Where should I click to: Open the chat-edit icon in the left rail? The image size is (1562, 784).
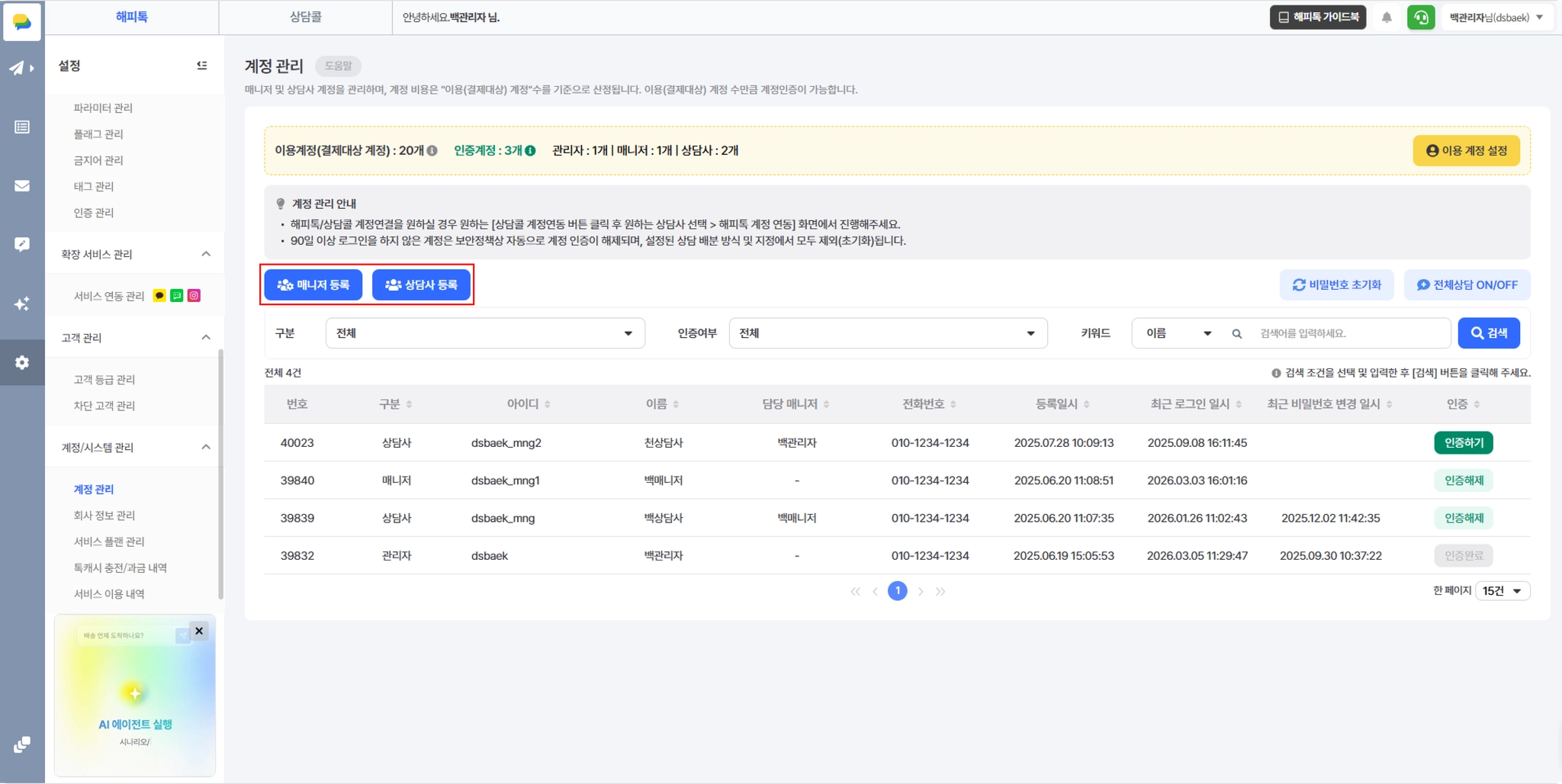(22, 244)
